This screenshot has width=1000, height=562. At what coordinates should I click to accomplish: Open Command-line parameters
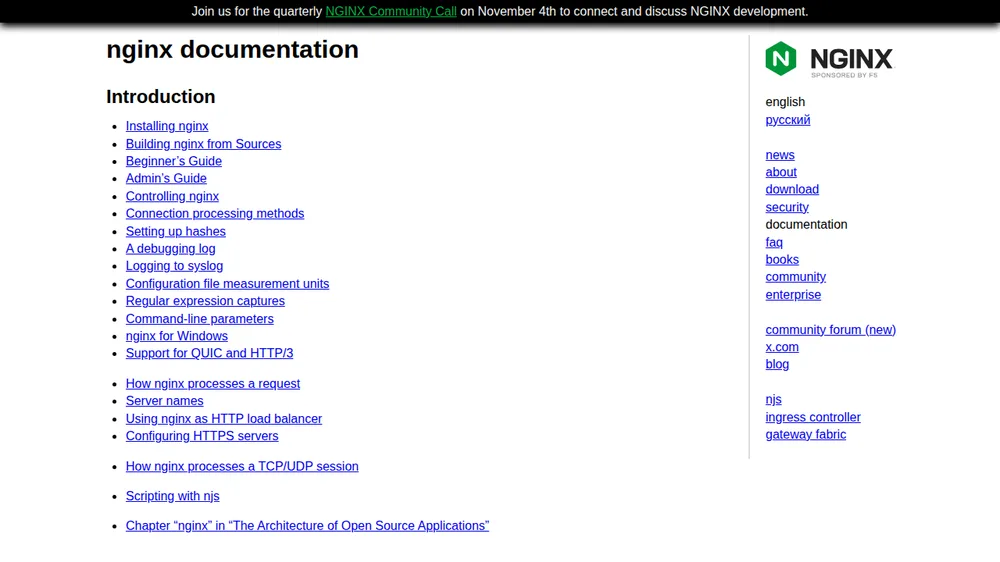point(200,319)
